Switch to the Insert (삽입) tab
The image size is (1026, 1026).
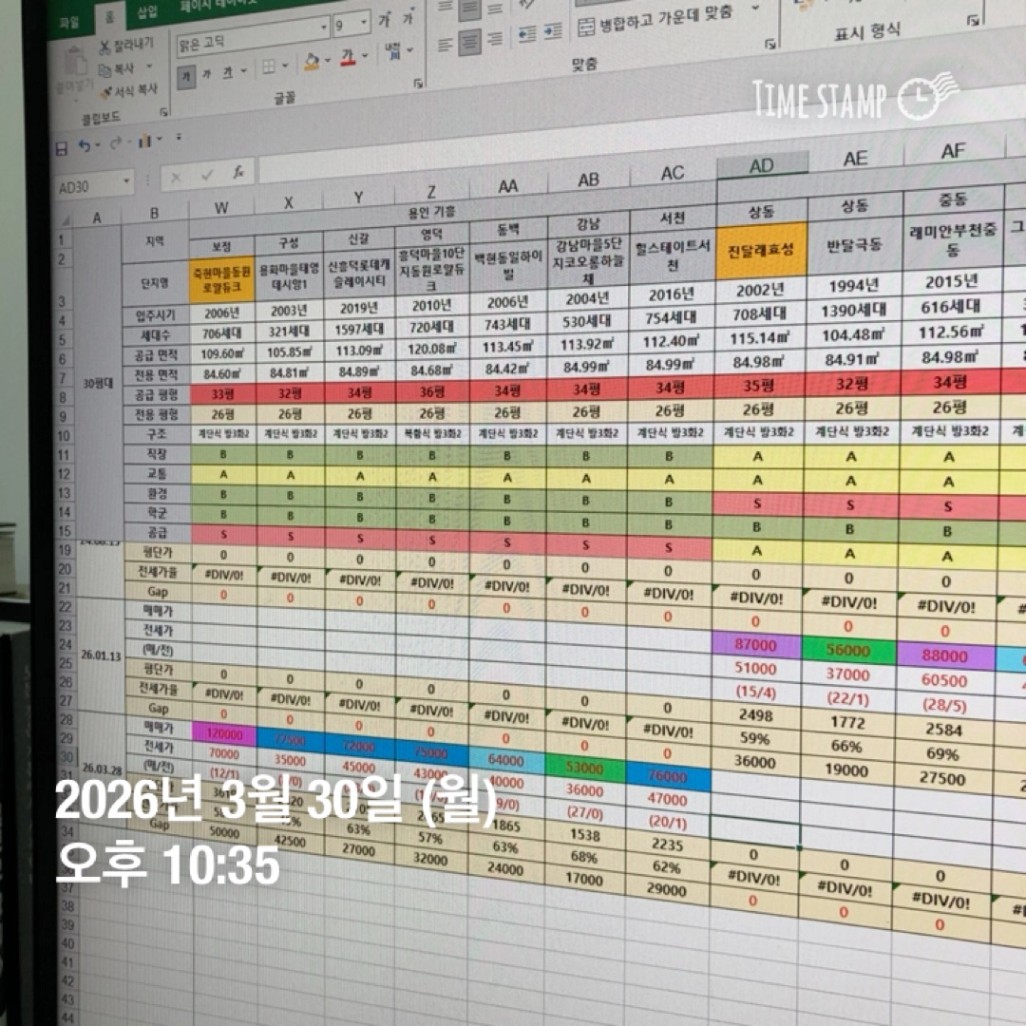pos(148,11)
